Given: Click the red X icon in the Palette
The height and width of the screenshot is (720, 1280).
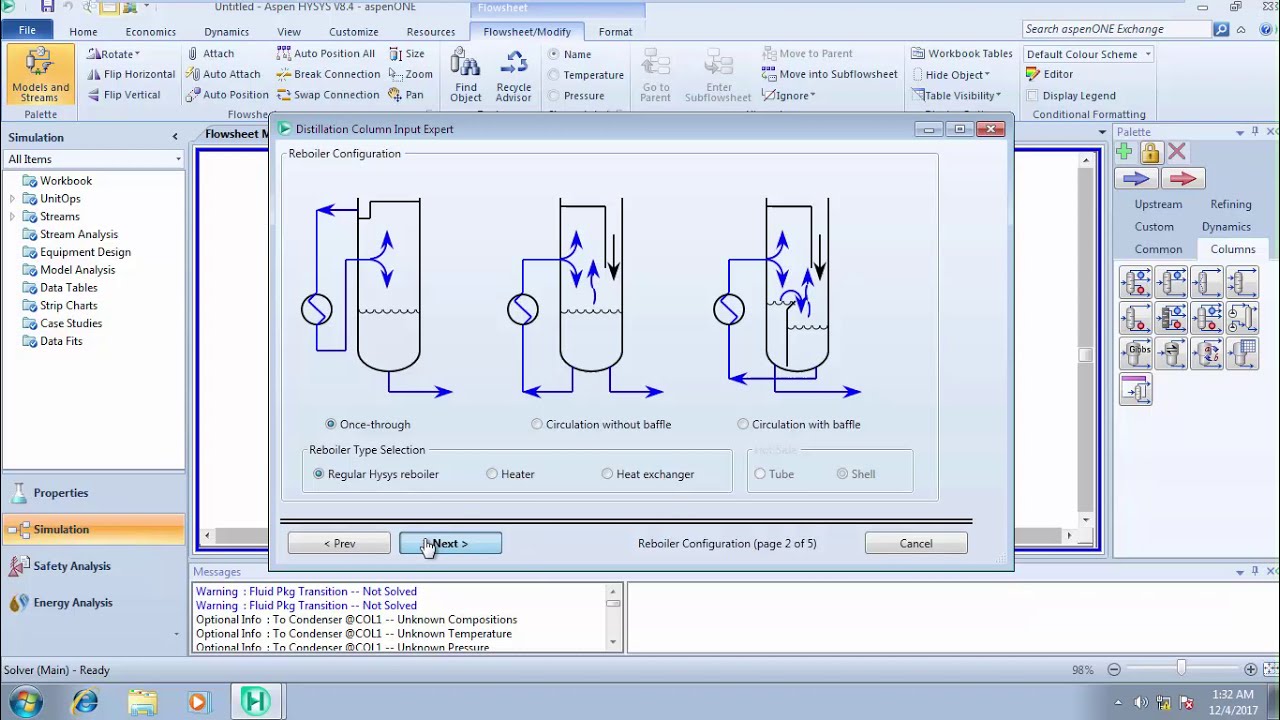Looking at the screenshot, I should pos(1176,152).
